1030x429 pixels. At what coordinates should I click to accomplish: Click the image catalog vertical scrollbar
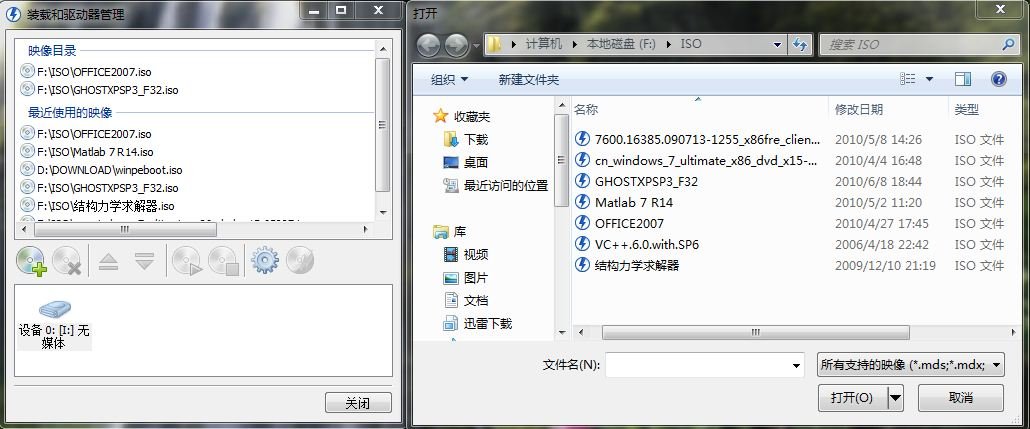pyautogui.click(x=383, y=125)
